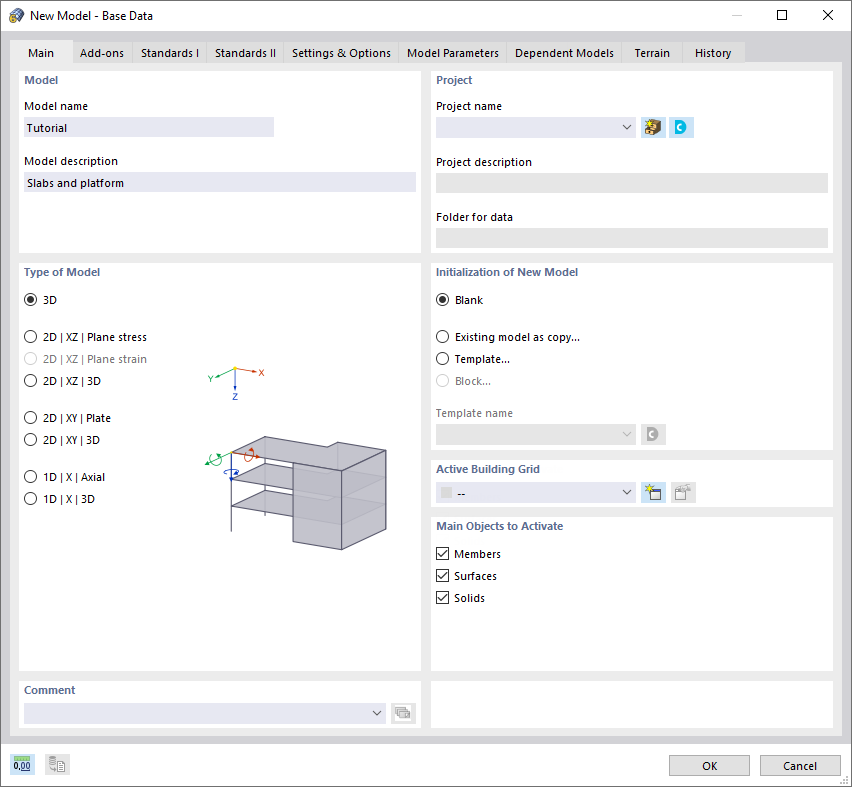The height and width of the screenshot is (787, 852).
Task: Confirm the dialog with OK
Action: click(x=709, y=765)
